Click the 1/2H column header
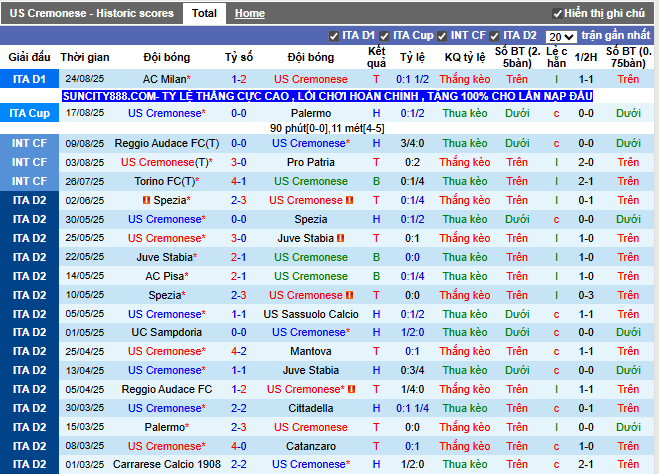The image size is (659, 474). [586, 57]
